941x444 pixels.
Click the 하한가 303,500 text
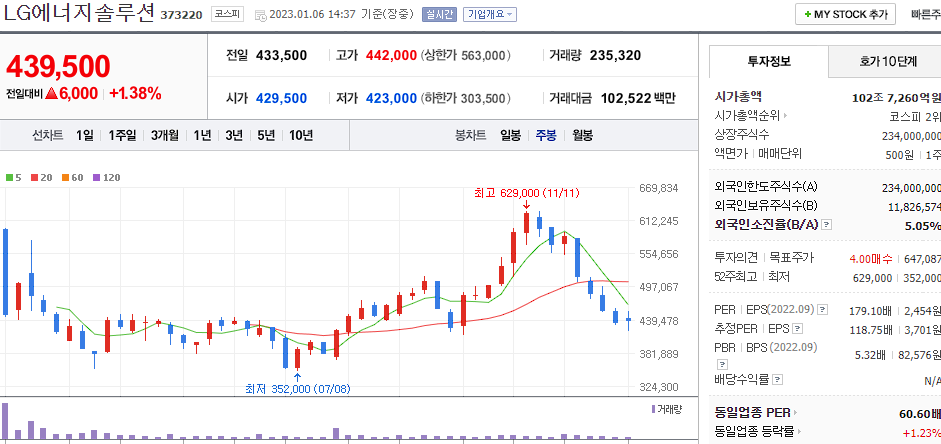click(466, 98)
